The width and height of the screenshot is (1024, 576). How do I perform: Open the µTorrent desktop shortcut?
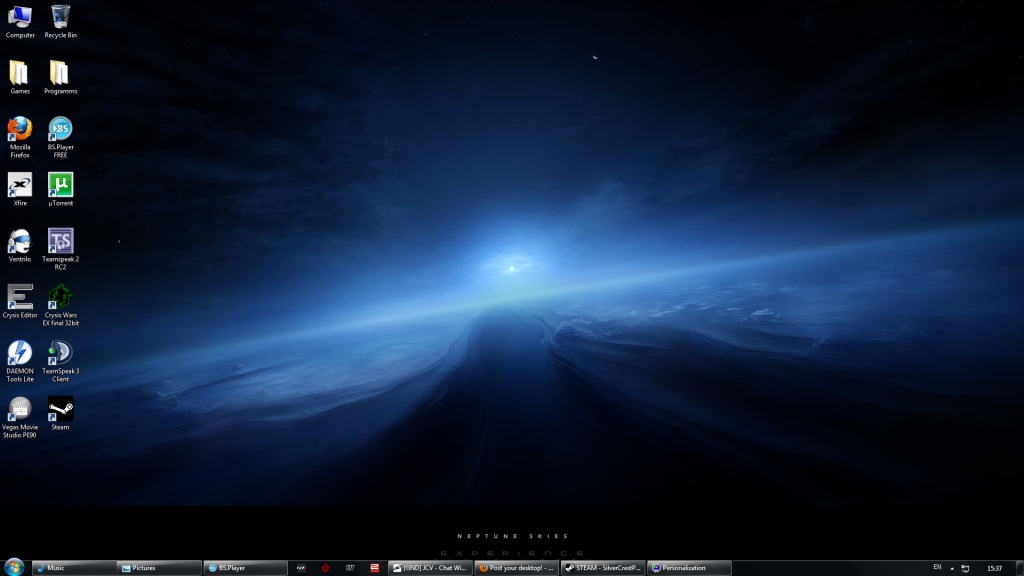60,185
